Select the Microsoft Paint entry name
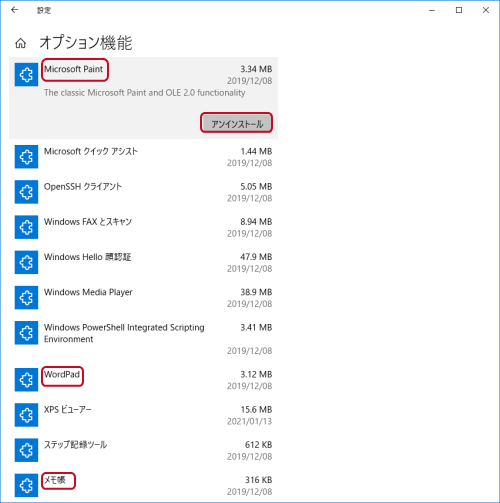Screen dimensions: 500x503 click(x=74, y=69)
